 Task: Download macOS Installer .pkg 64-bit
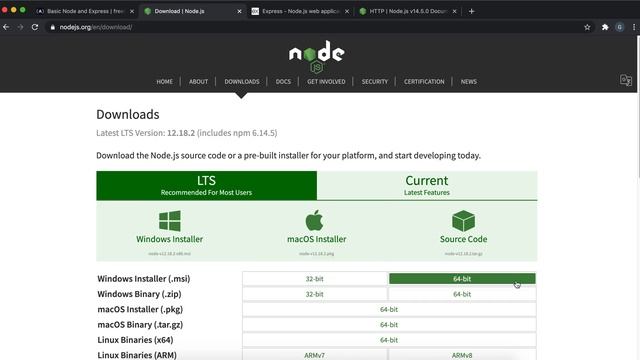tap(389, 309)
